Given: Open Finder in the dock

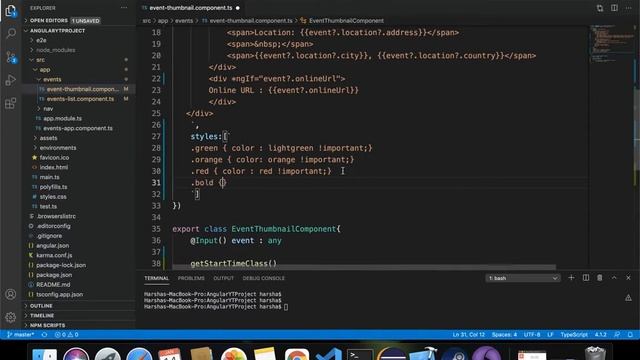Looking at the screenshot, I should (x=44, y=354).
